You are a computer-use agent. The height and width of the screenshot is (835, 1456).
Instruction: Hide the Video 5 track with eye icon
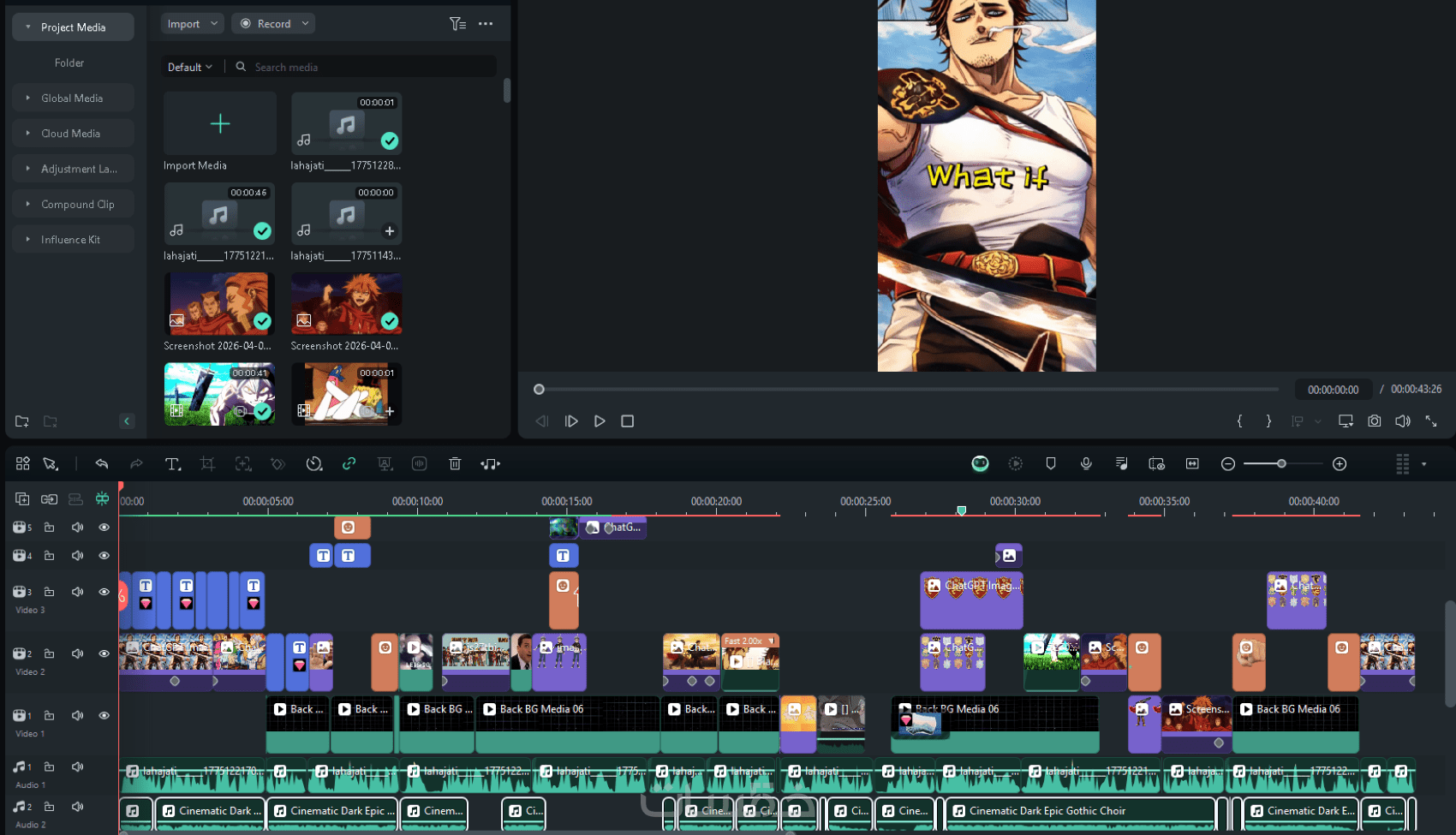pos(104,528)
